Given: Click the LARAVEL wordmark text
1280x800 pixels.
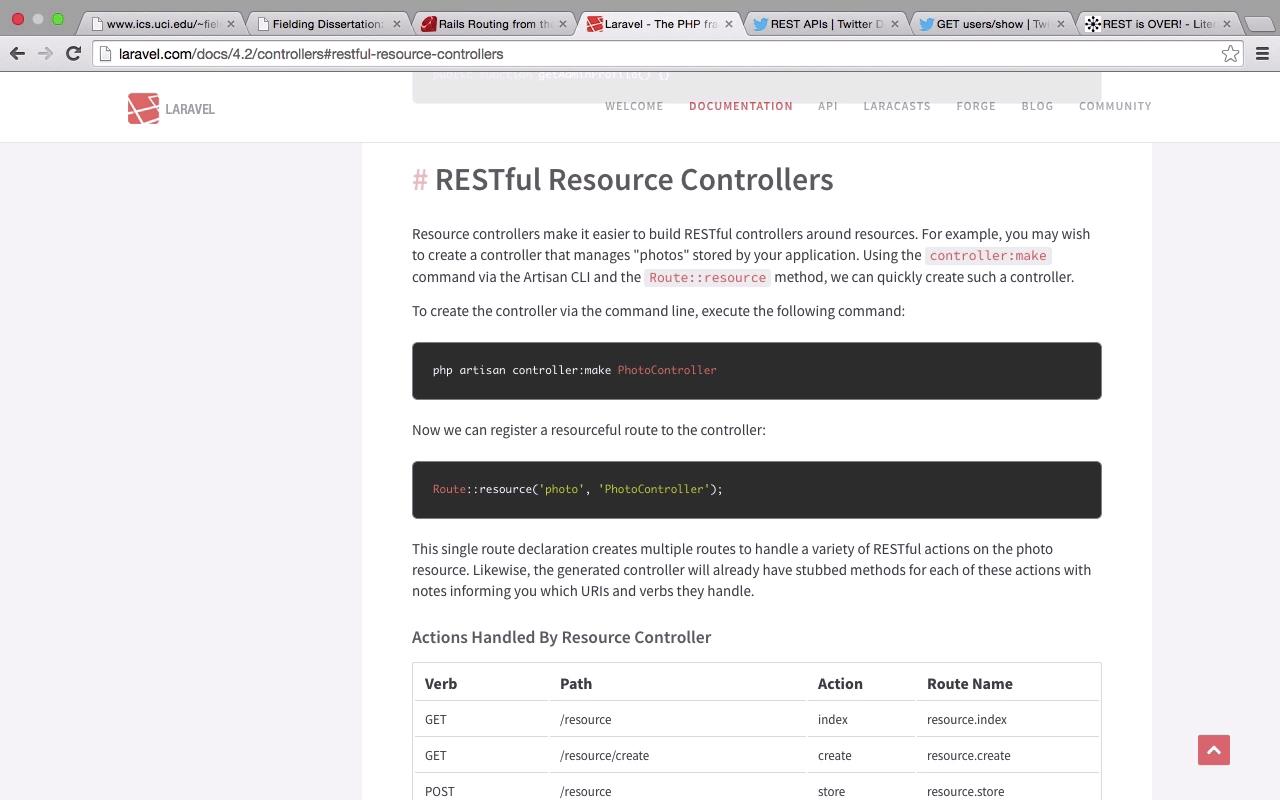Looking at the screenshot, I should (190, 109).
